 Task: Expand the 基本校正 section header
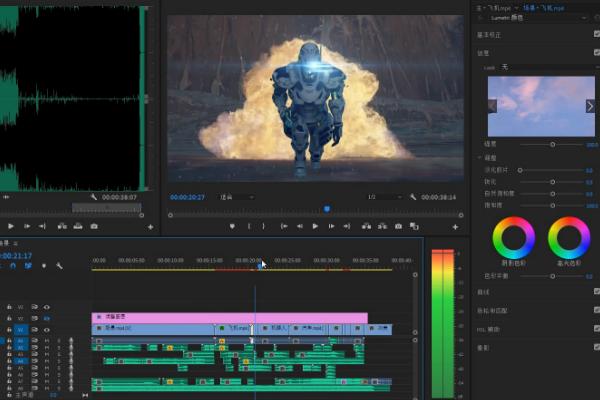[489, 35]
